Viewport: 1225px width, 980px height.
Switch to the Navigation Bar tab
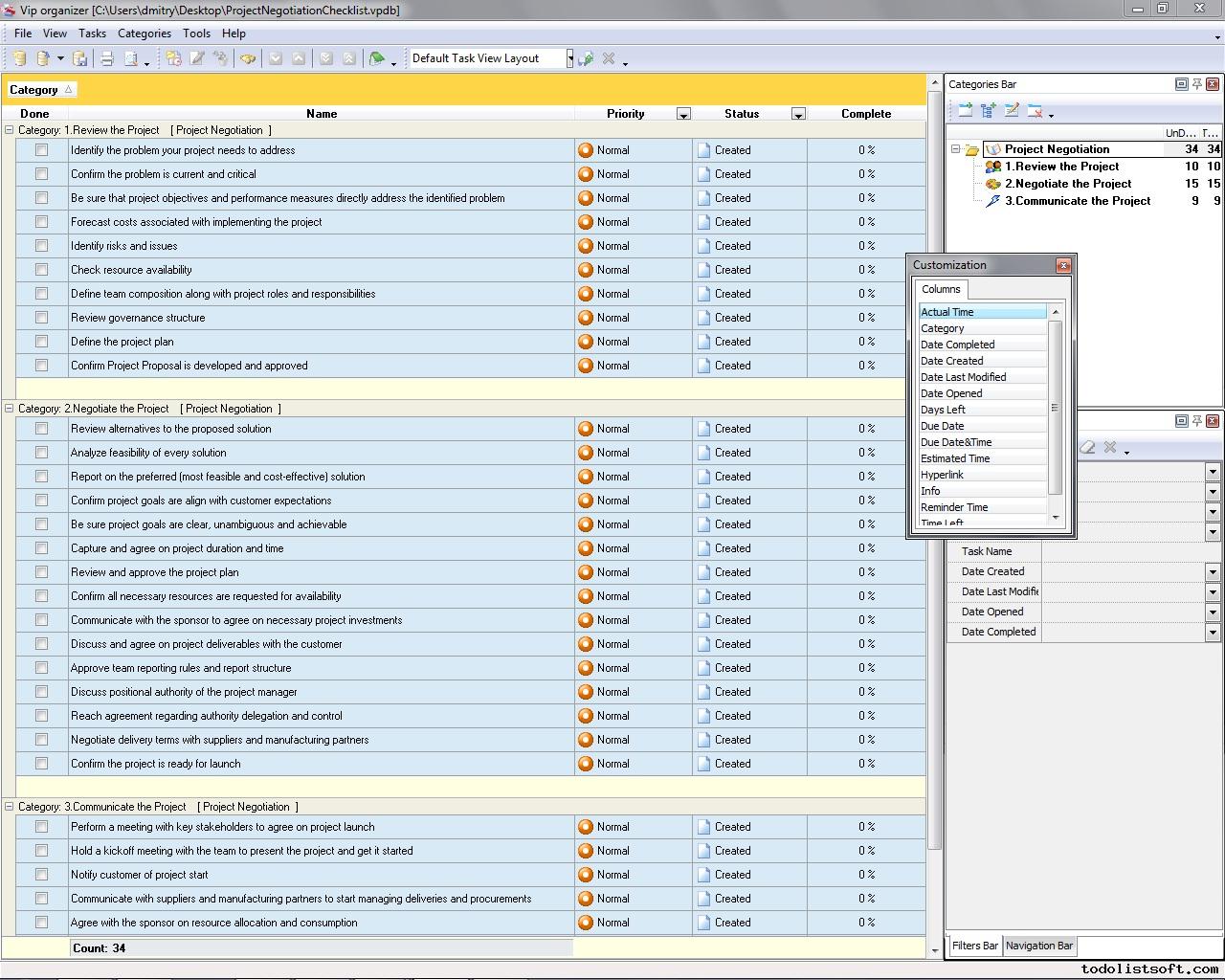1038,946
